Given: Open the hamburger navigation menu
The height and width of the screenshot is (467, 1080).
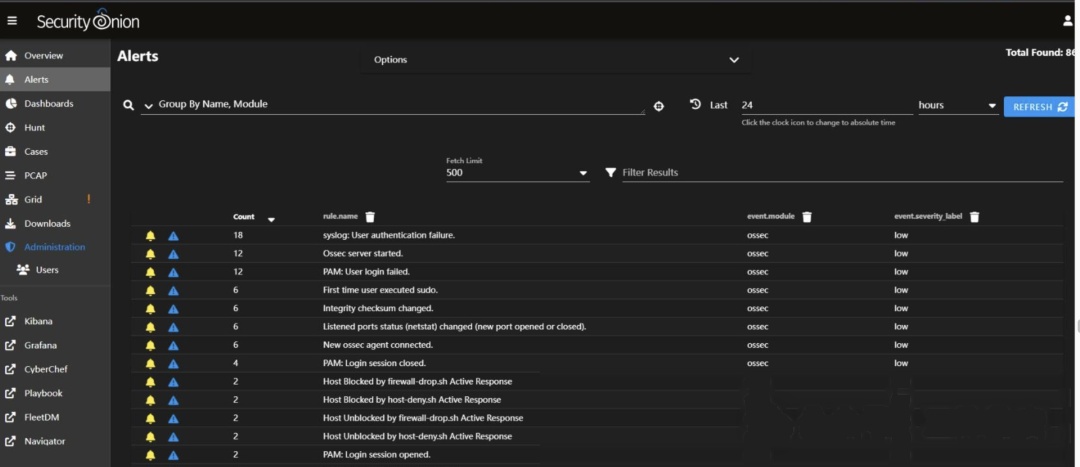Looking at the screenshot, I should tap(12, 21).
